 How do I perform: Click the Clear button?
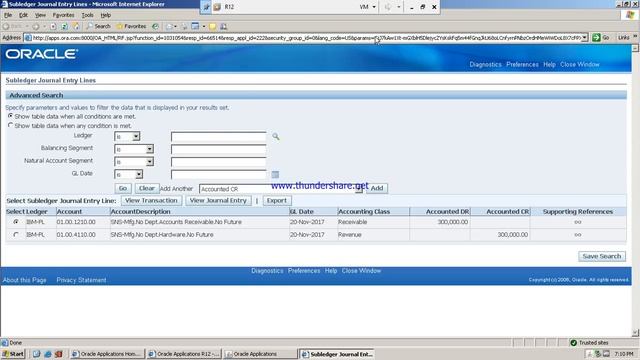click(x=147, y=188)
